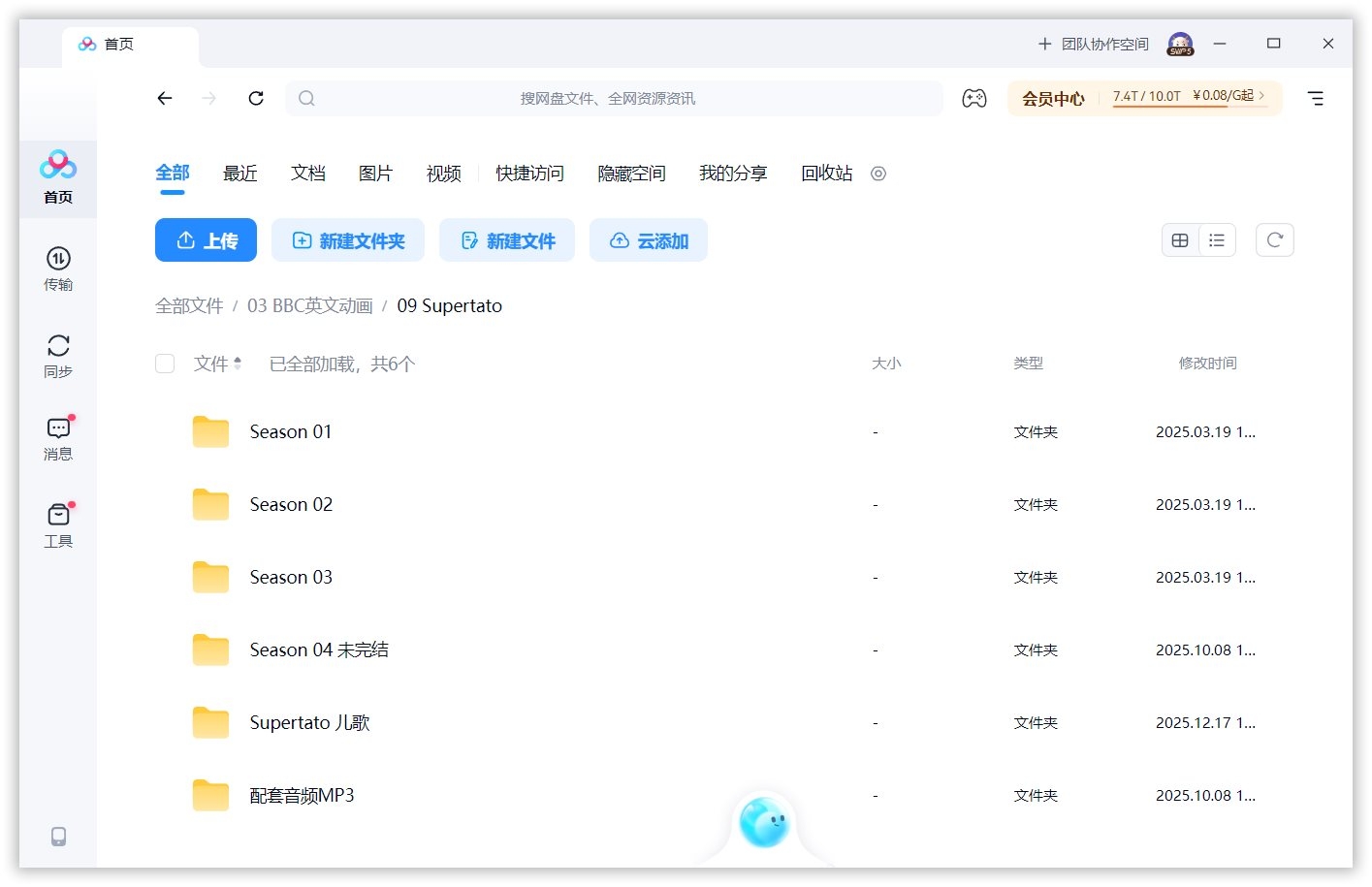This screenshot has height=887, width=1372.
Task: Check the select-all files checkbox
Action: point(165,364)
